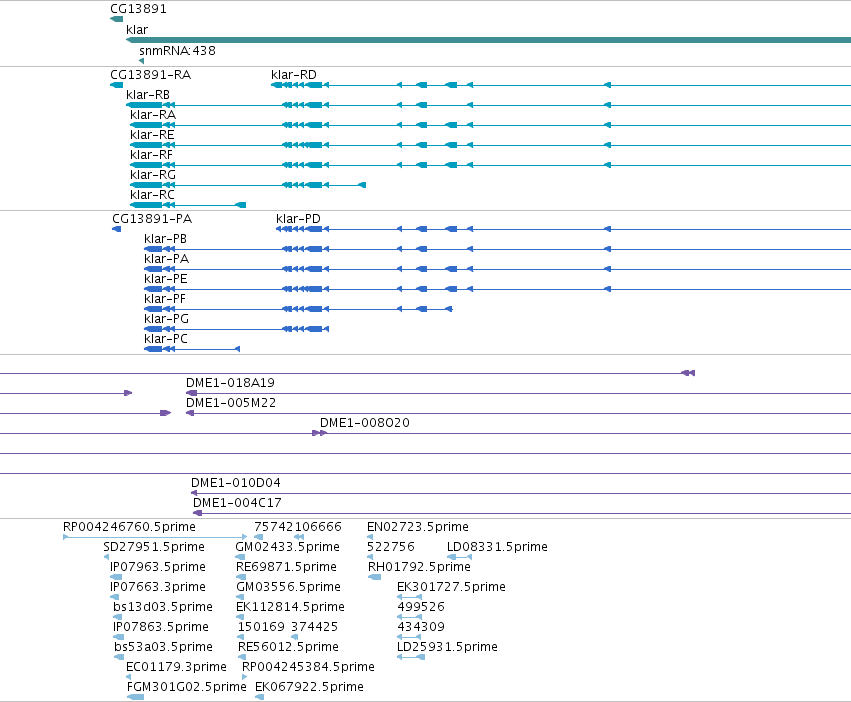Image resolution: width=851 pixels, height=702 pixels.
Task: Click the klar-RB transcript label
Action: (148, 94)
